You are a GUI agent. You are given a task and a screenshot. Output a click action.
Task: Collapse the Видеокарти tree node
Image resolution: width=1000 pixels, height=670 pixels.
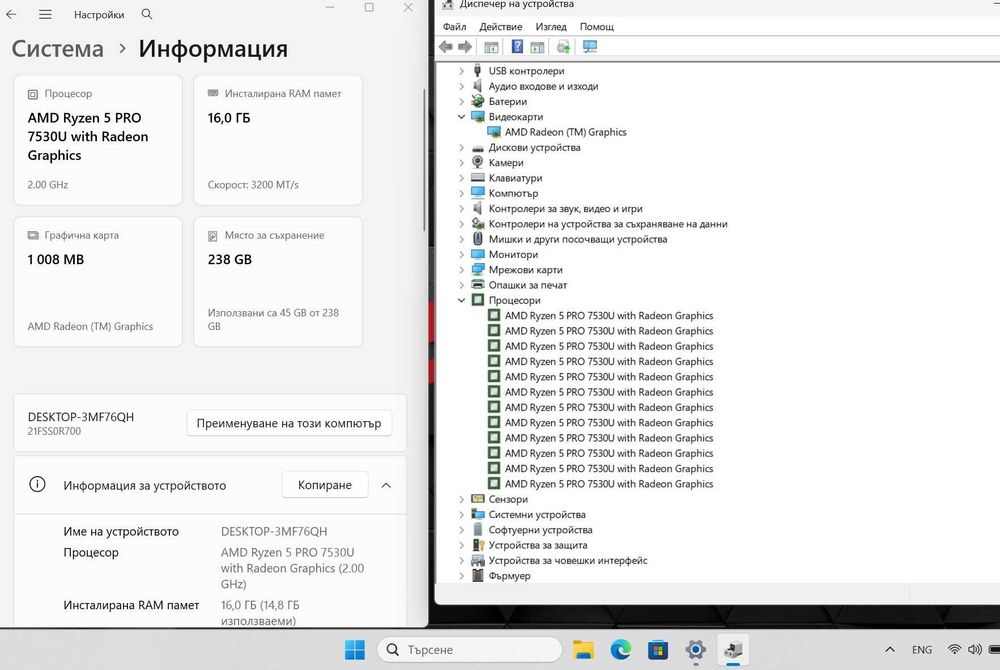[x=461, y=117]
